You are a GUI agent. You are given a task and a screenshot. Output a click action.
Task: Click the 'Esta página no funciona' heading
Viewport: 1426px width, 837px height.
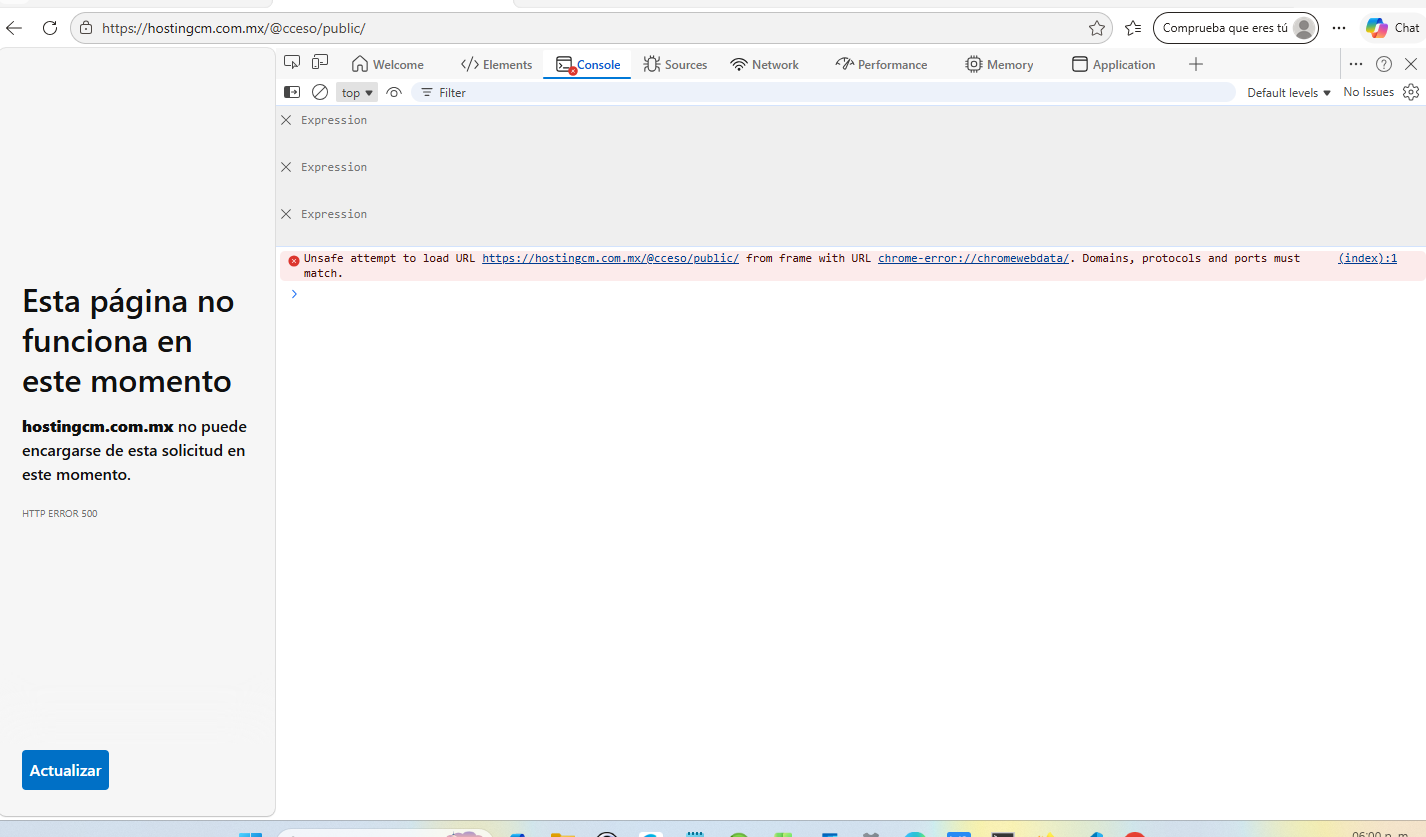[128, 341]
